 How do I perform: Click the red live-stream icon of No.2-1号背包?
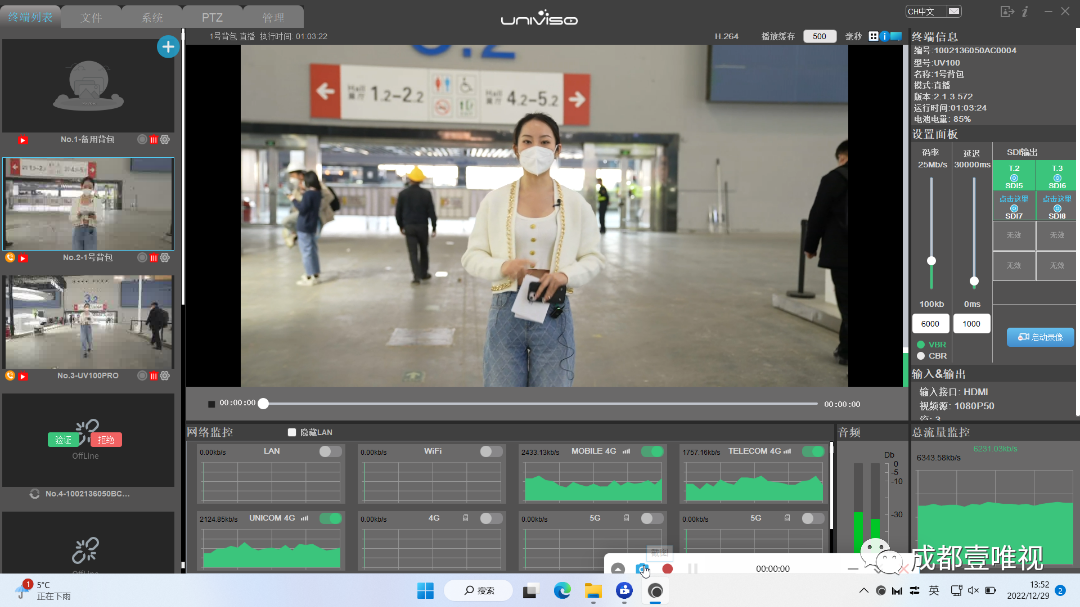(23, 258)
